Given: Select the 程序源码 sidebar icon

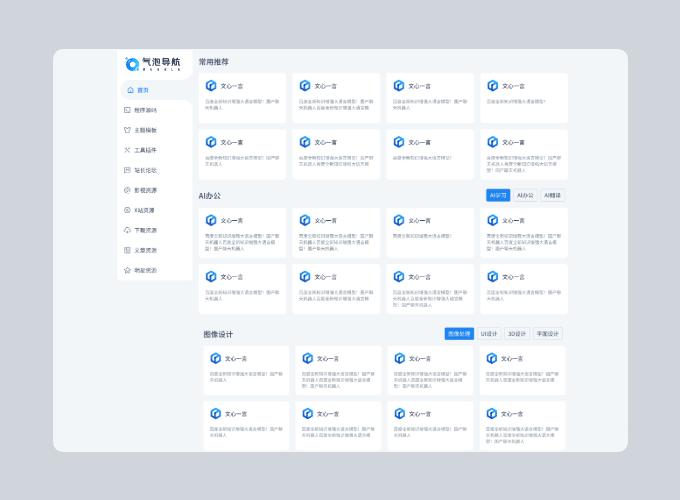Looking at the screenshot, I should 127,110.
